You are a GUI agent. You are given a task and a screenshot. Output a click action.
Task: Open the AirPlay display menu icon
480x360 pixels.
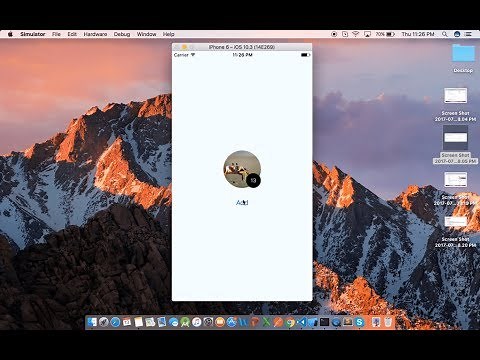367,34
